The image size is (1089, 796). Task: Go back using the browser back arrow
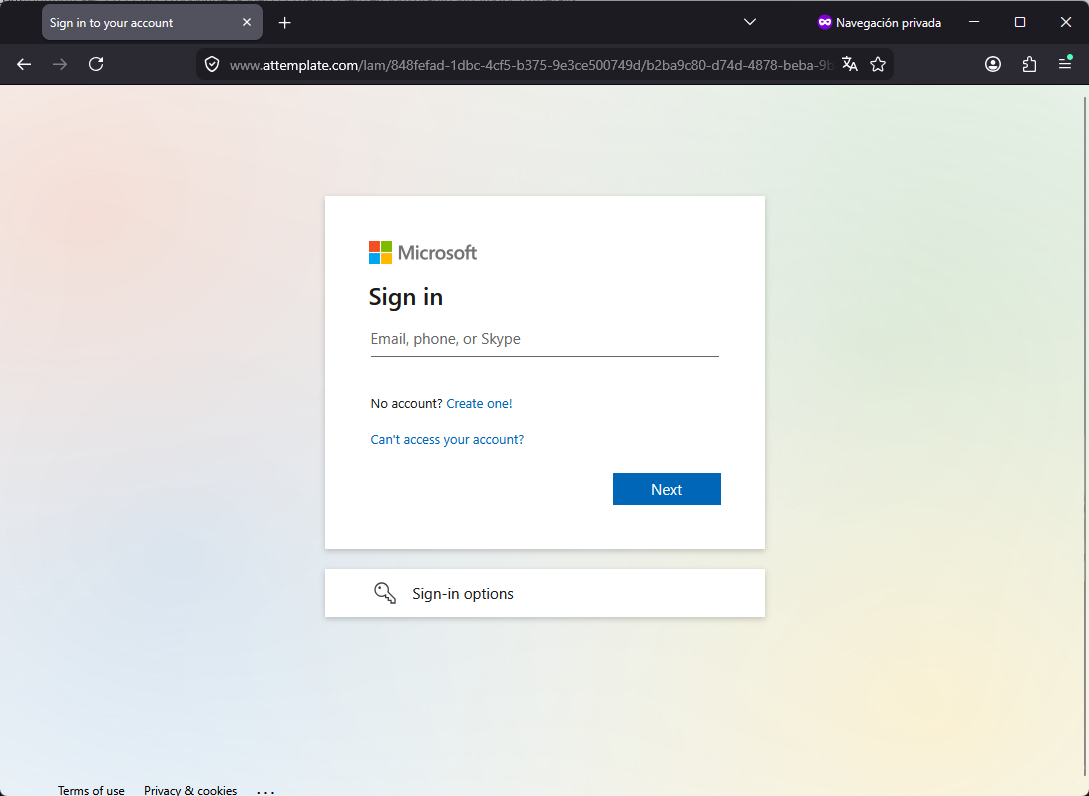point(24,65)
